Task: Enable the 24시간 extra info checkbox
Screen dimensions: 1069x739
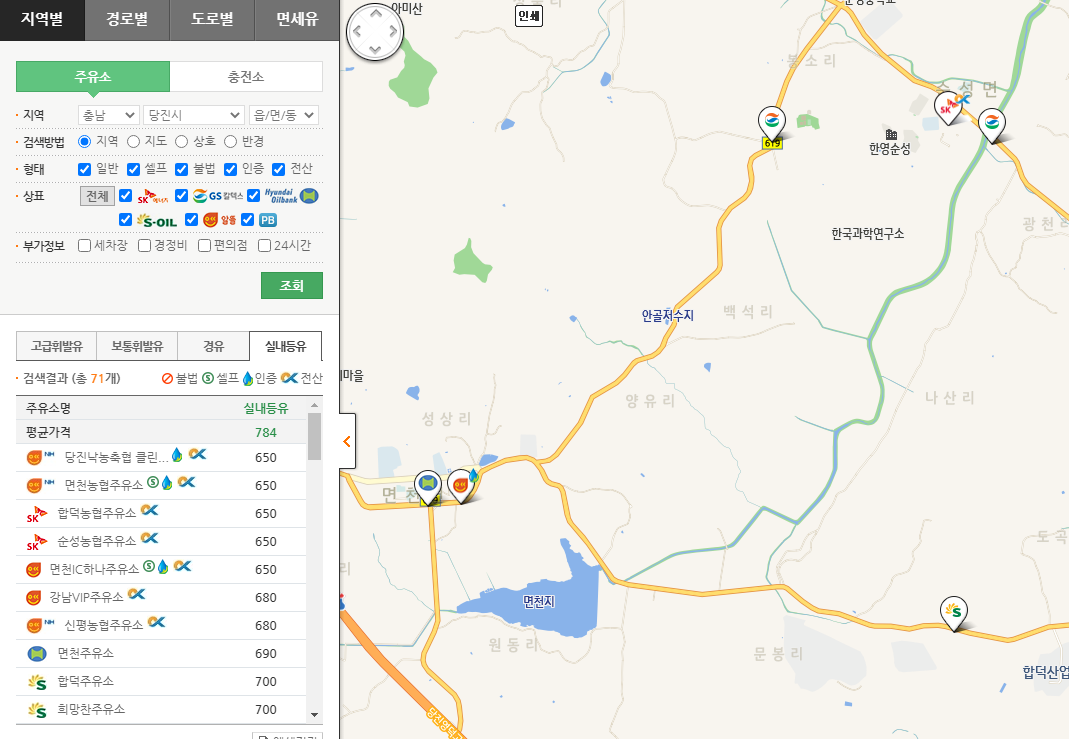Action: click(x=265, y=245)
